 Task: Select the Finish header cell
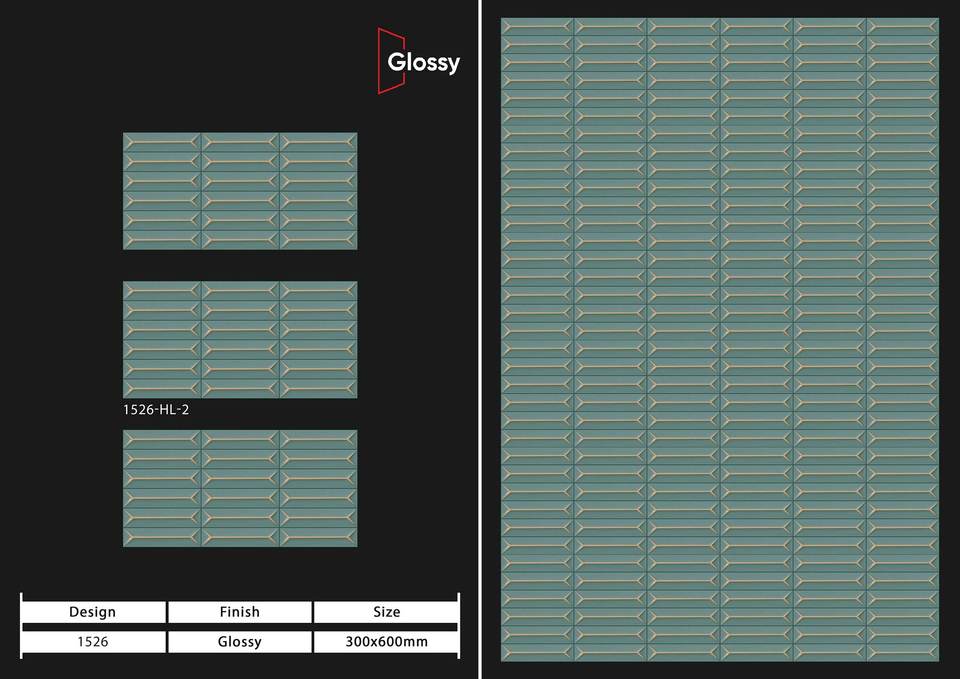(239, 612)
